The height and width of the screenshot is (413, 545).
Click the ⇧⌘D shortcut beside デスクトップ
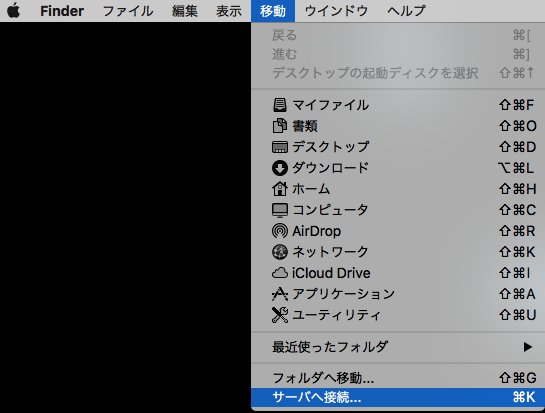pos(517,147)
